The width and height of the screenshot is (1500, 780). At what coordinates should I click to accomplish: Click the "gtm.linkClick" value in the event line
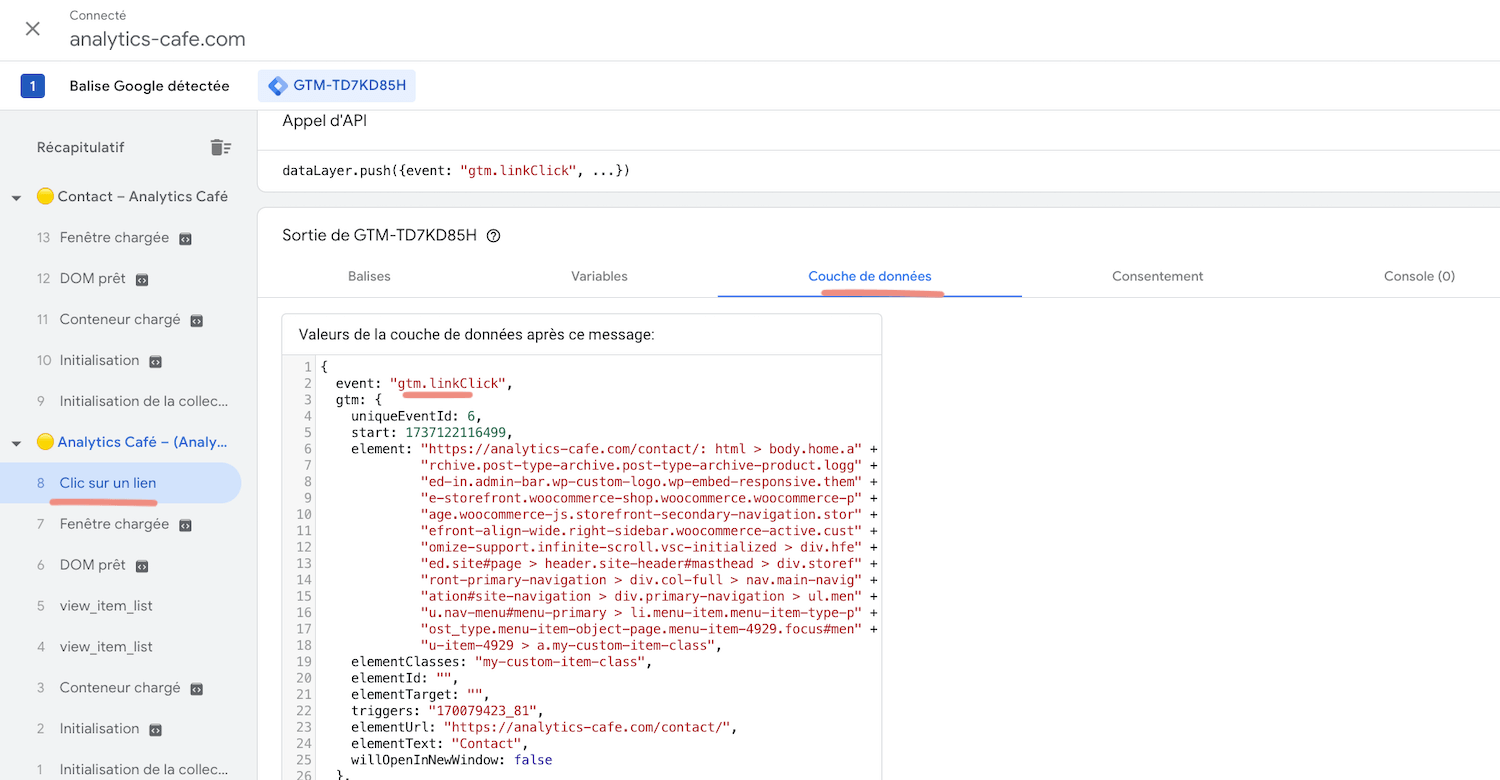(448, 383)
